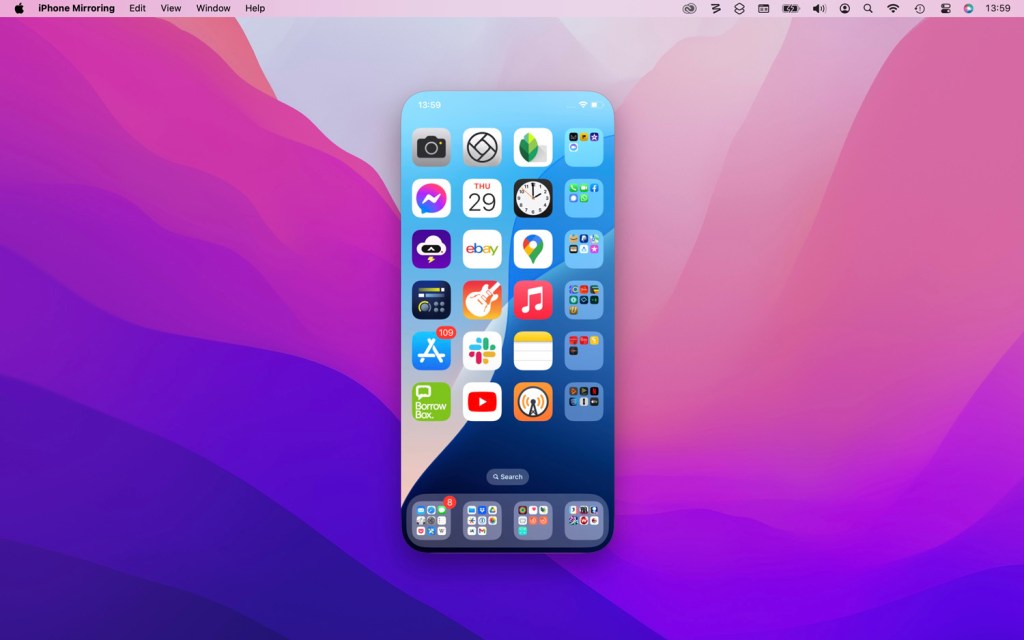Open the folder next to Overcast
The width and height of the screenshot is (1024, 640).
point(584,402)
